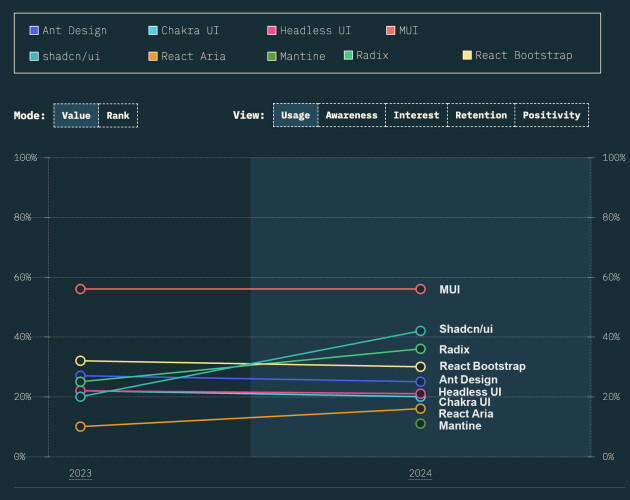Viewport: 630px width, 500px height.
Task: Click the Chakra UI legend label
Action: [x=190, y=31]
